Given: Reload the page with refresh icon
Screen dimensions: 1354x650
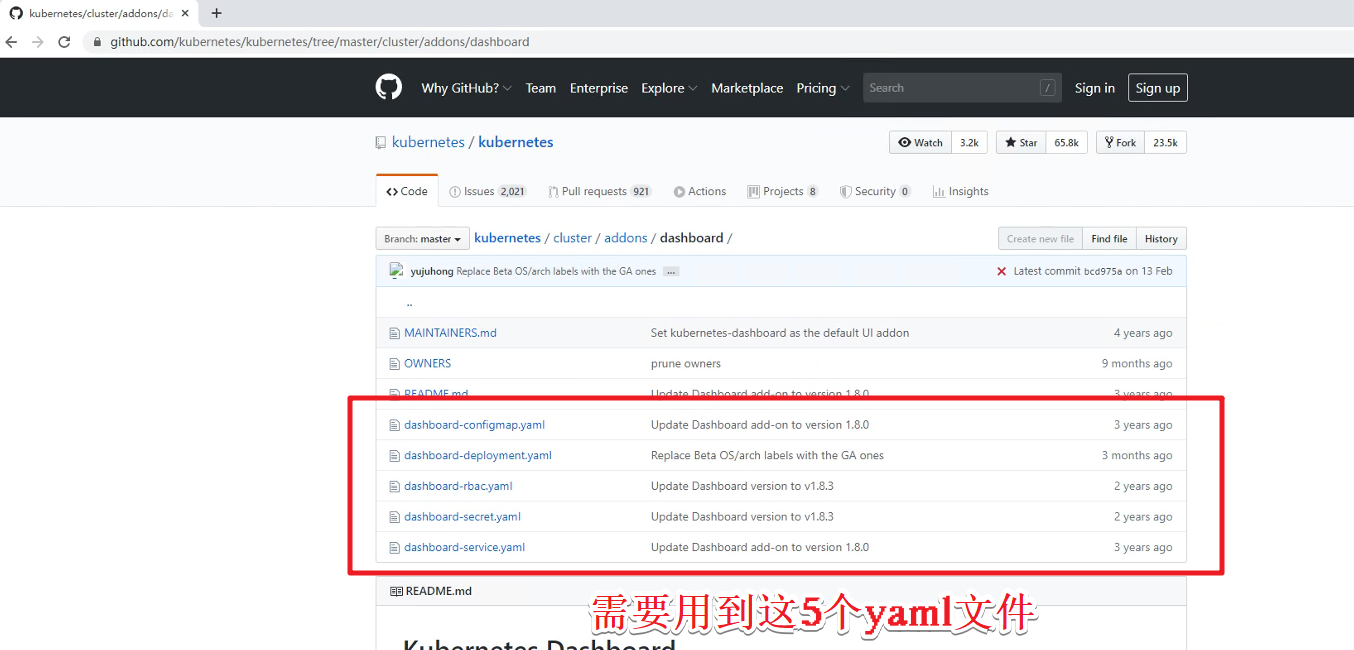Looking at the screenshot, I should pos(64,42).
